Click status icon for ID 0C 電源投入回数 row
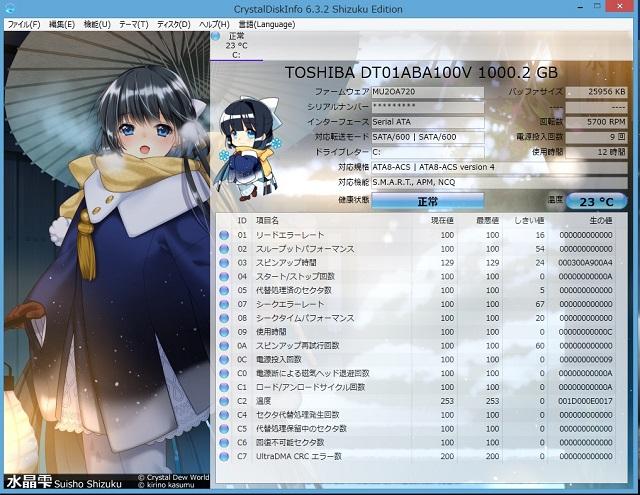The height and width of the screenshot is (495, 640). 224,360
